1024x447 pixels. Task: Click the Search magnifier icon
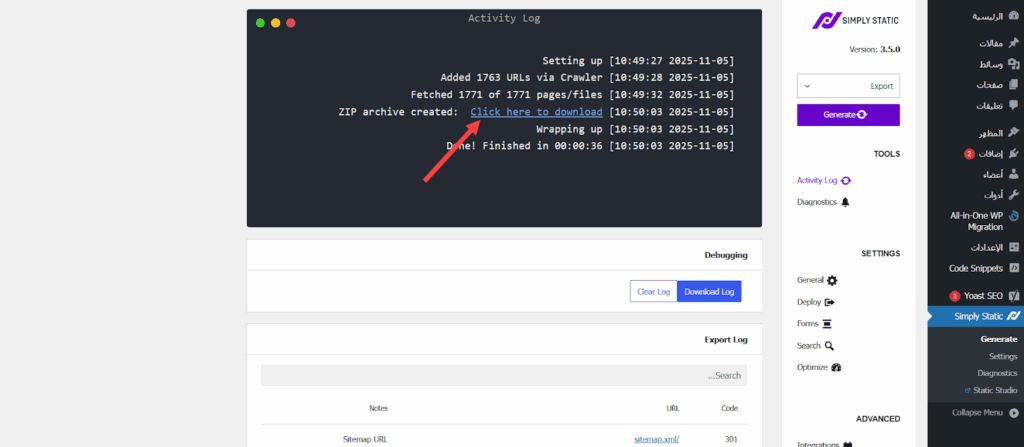(x=829, y=346)
